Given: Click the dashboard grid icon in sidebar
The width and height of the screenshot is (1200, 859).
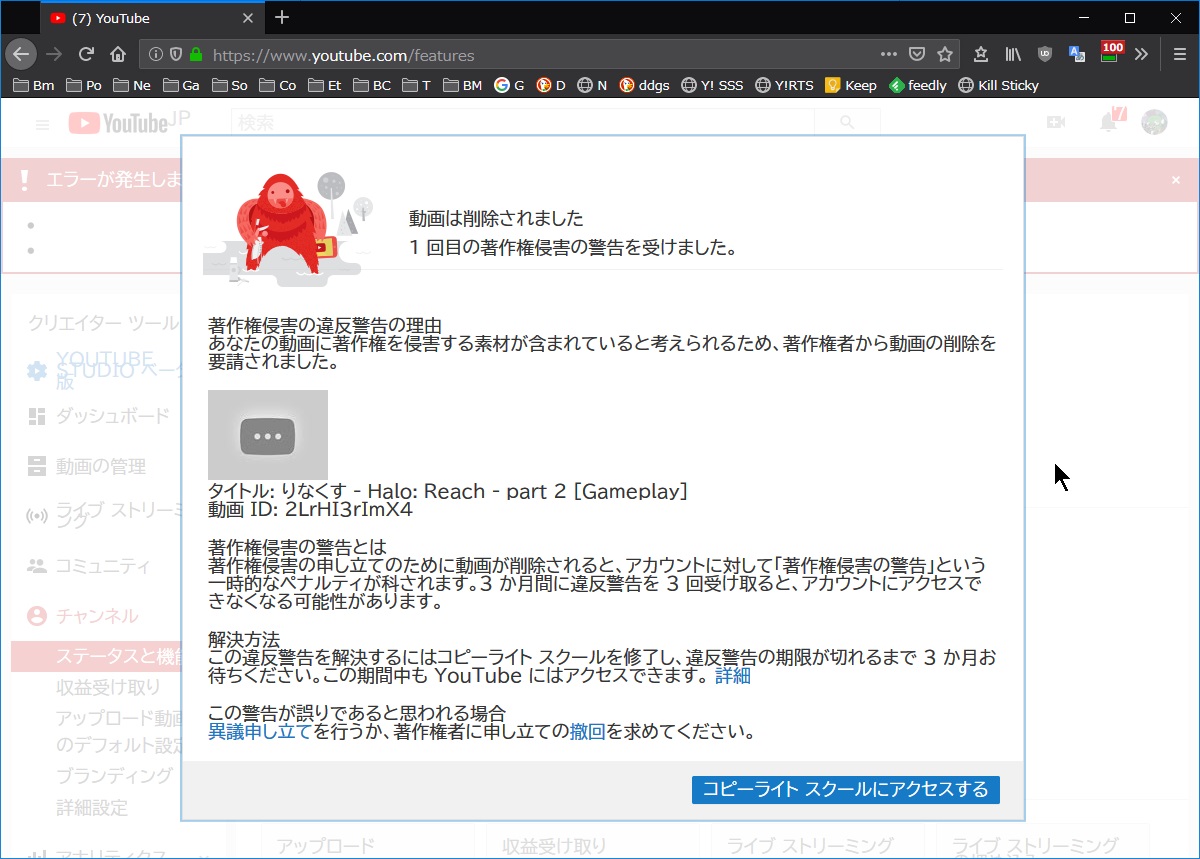Looking at the screenshot, I should 37,416.
